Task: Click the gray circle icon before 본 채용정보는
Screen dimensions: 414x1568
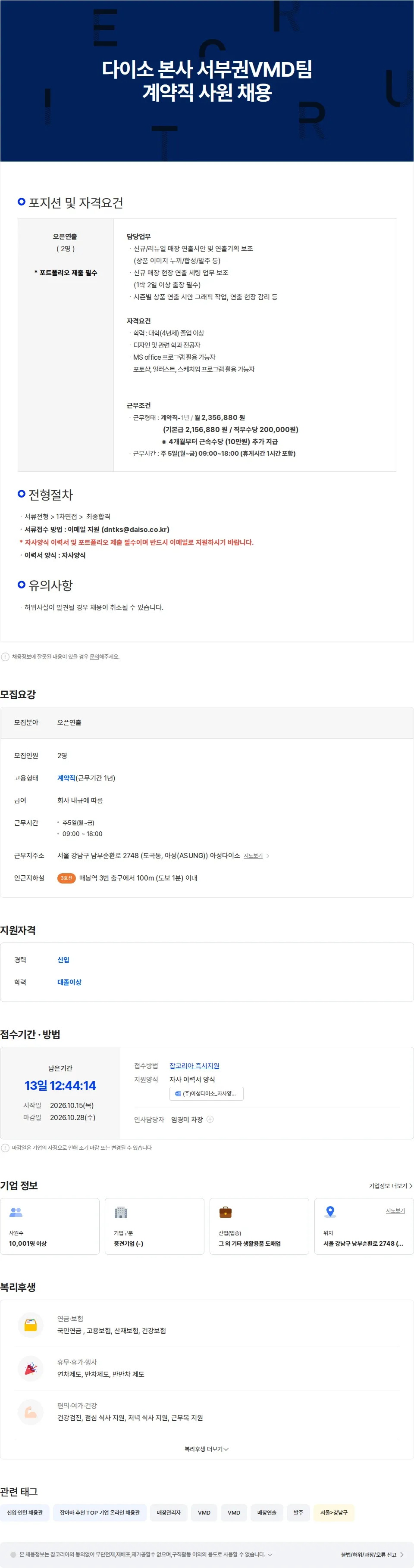Action: click(13, 1554)
